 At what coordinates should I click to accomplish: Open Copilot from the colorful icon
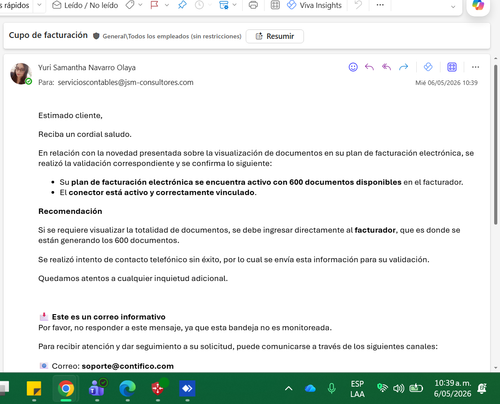coord(478,5)
